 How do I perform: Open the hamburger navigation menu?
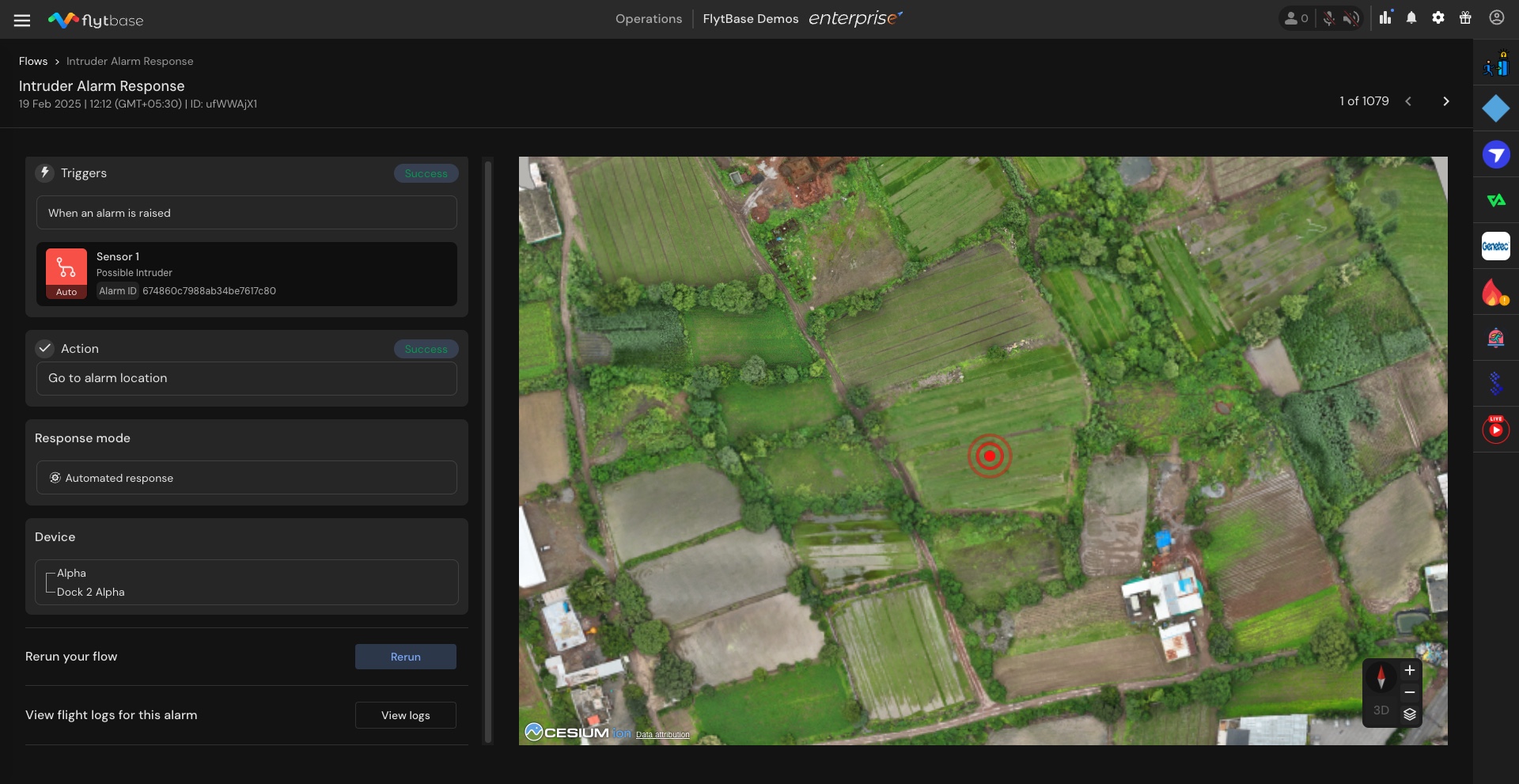22,21
